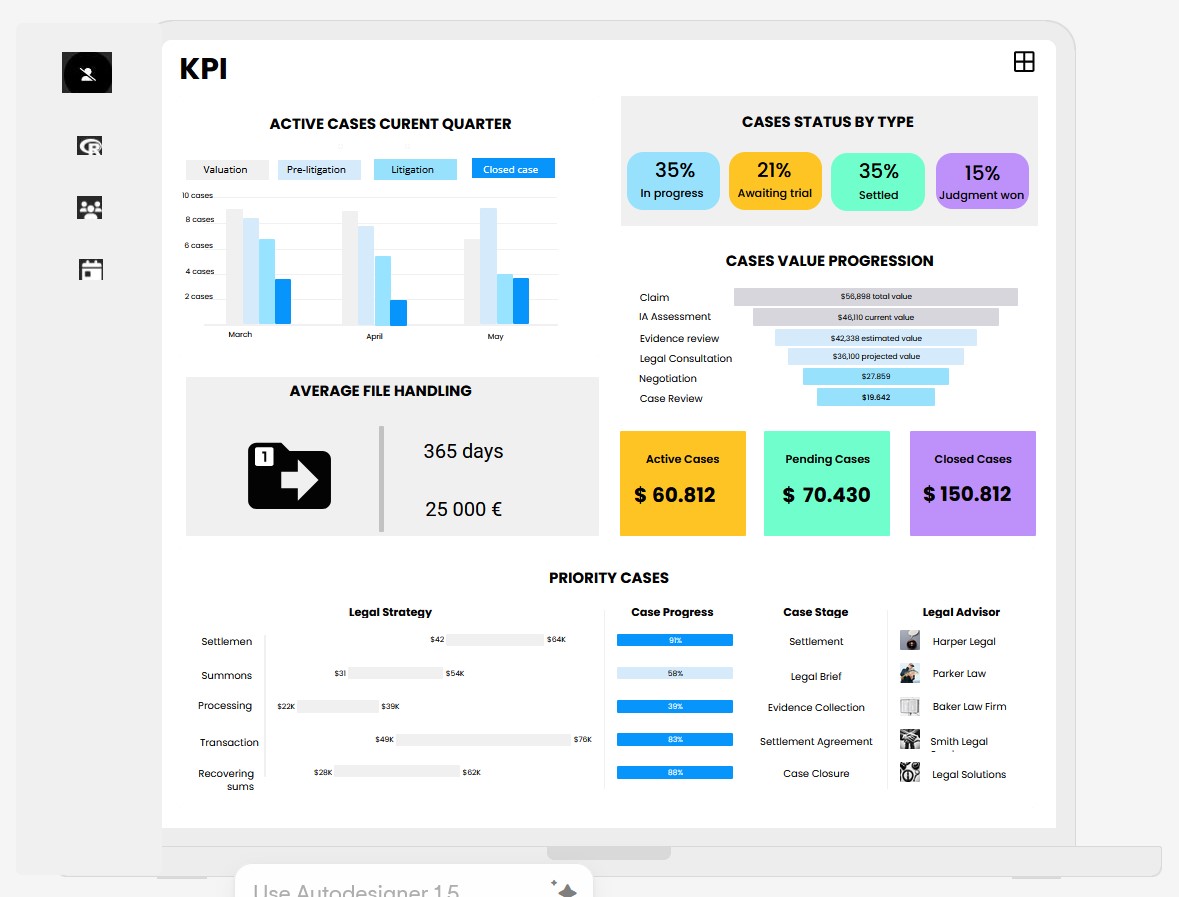Click the 91% Settlement progress bar
Image resolution: width=1179 pixels, height=897 pixels.
tap(675, 640)
